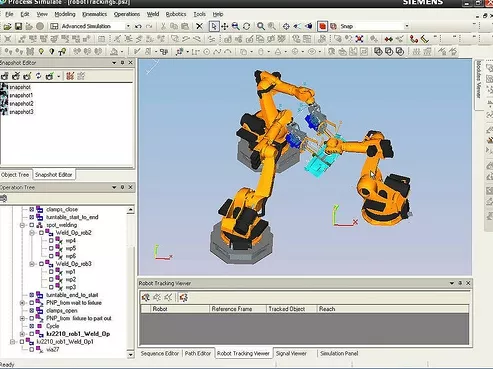The height and width of the screenshot is (369, 493).
Task: Click the yellow measure ruler icon
Action: click(x=424, y=39)
